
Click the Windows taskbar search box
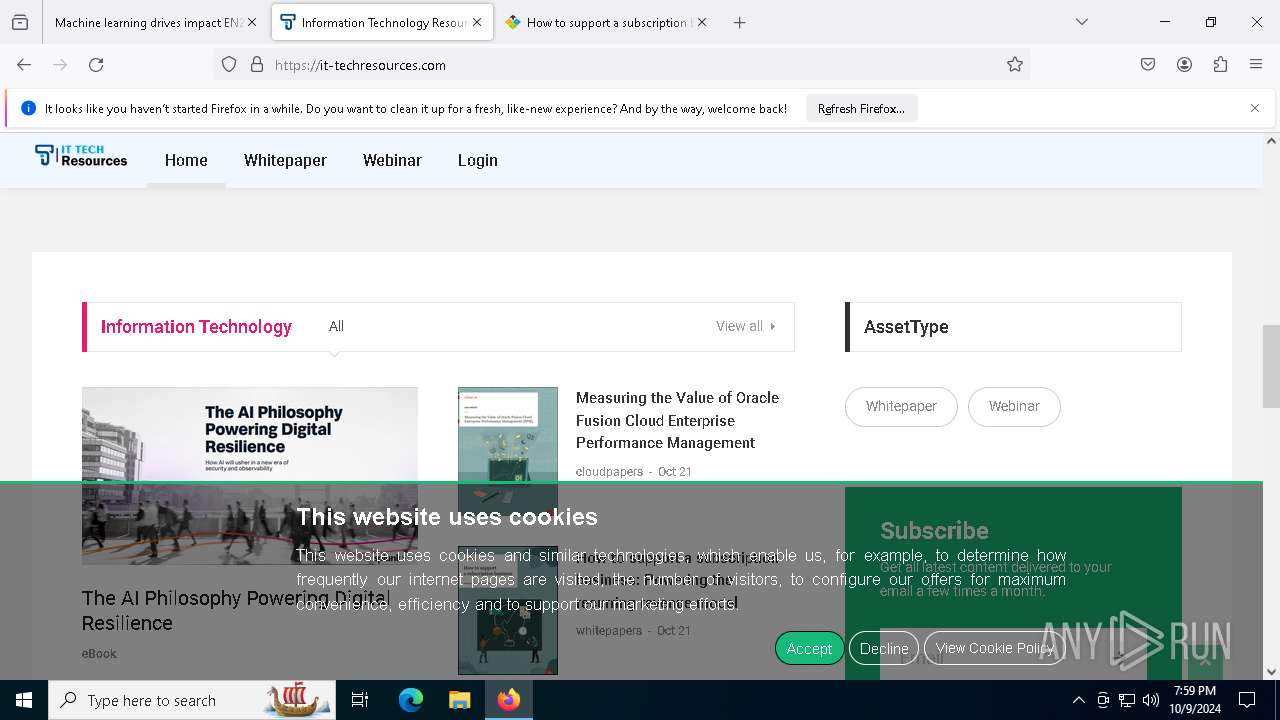tap(192, 700)
